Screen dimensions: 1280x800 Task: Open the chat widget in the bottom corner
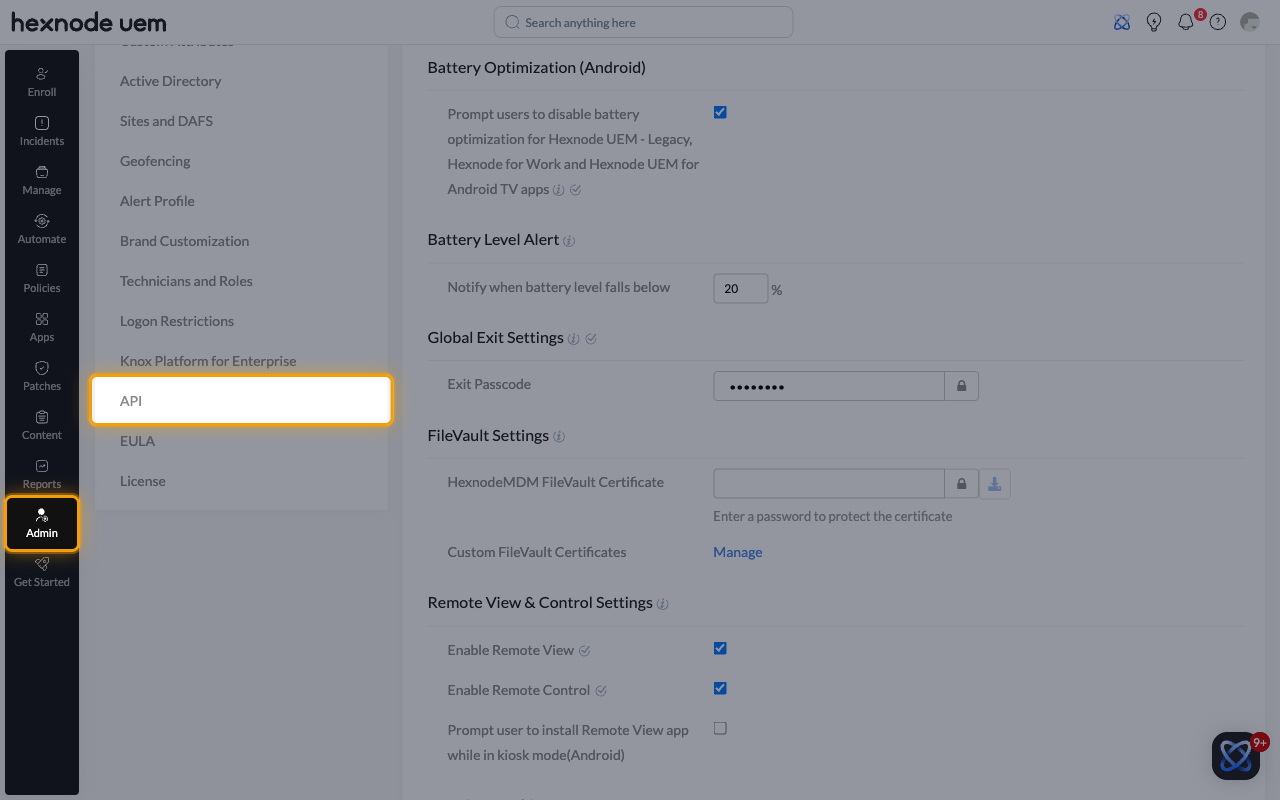[1236, 756]
